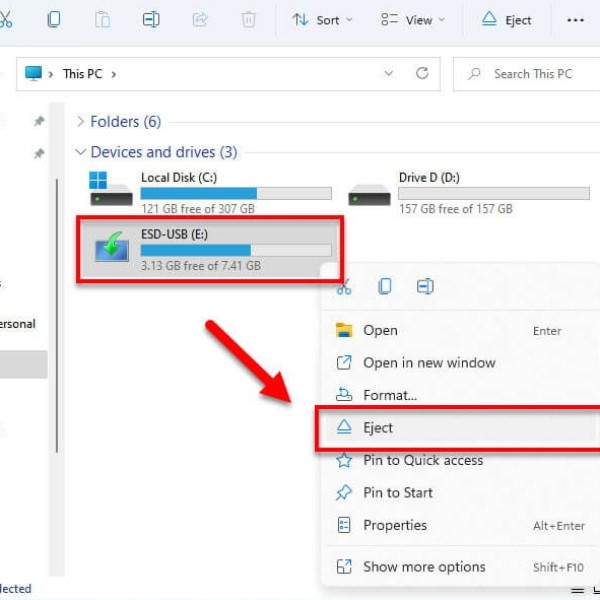Select the ESD-USB (E:) drive icon

pos(112,247)
